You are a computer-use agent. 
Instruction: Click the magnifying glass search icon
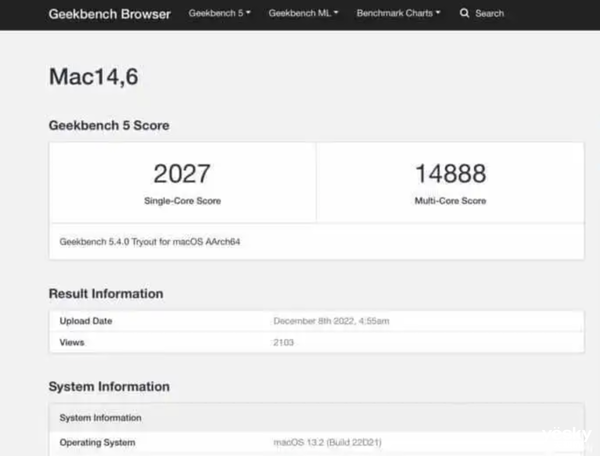[464, 14]
